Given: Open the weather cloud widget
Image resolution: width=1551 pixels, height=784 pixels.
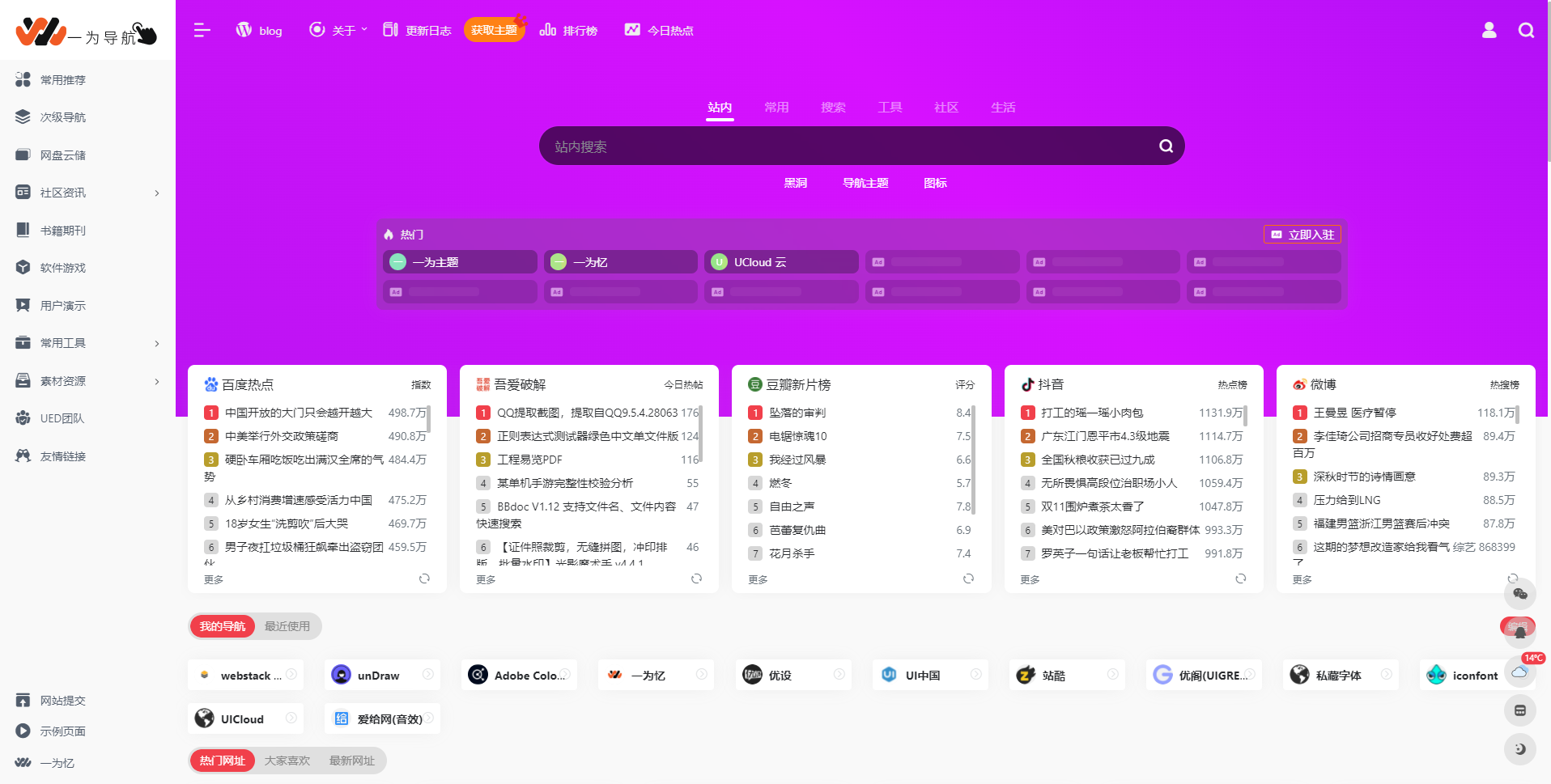Looking at the screenshot, I should (1519, 672).
